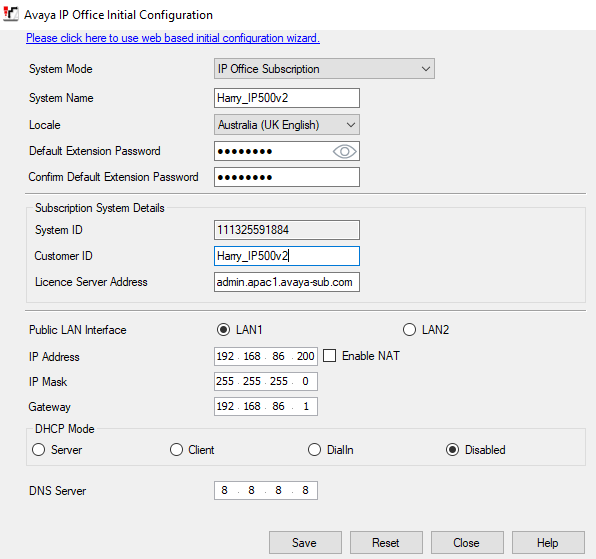
Task: Open the Locale dropdown
Action: pyautogui.click(x=287, y=125)
